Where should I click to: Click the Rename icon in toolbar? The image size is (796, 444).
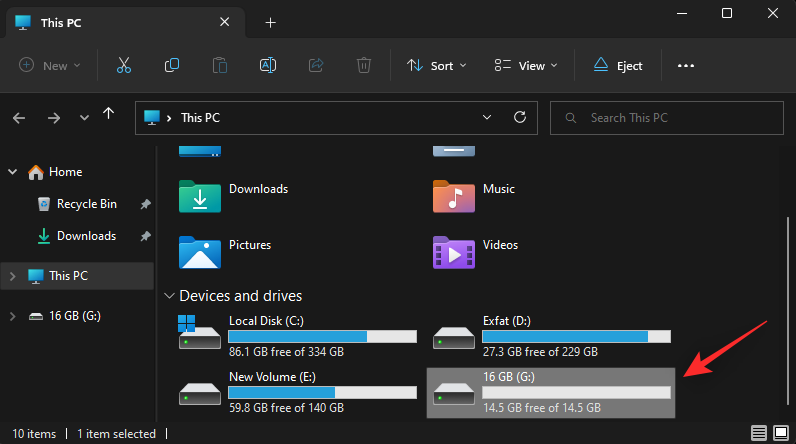point(268,65)
